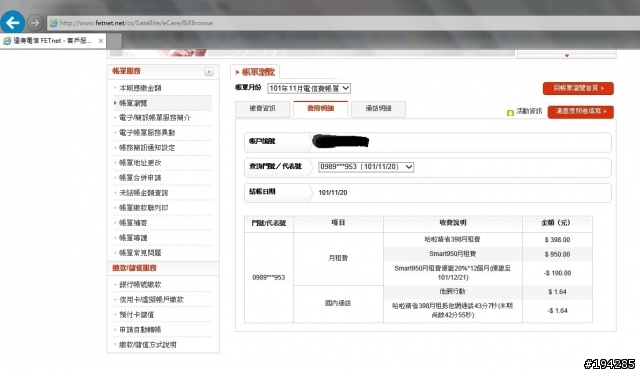Click the page icon beside the URL
Image resolution: width=640 pixels, height=372 pixels.
(x=53, y=23)
